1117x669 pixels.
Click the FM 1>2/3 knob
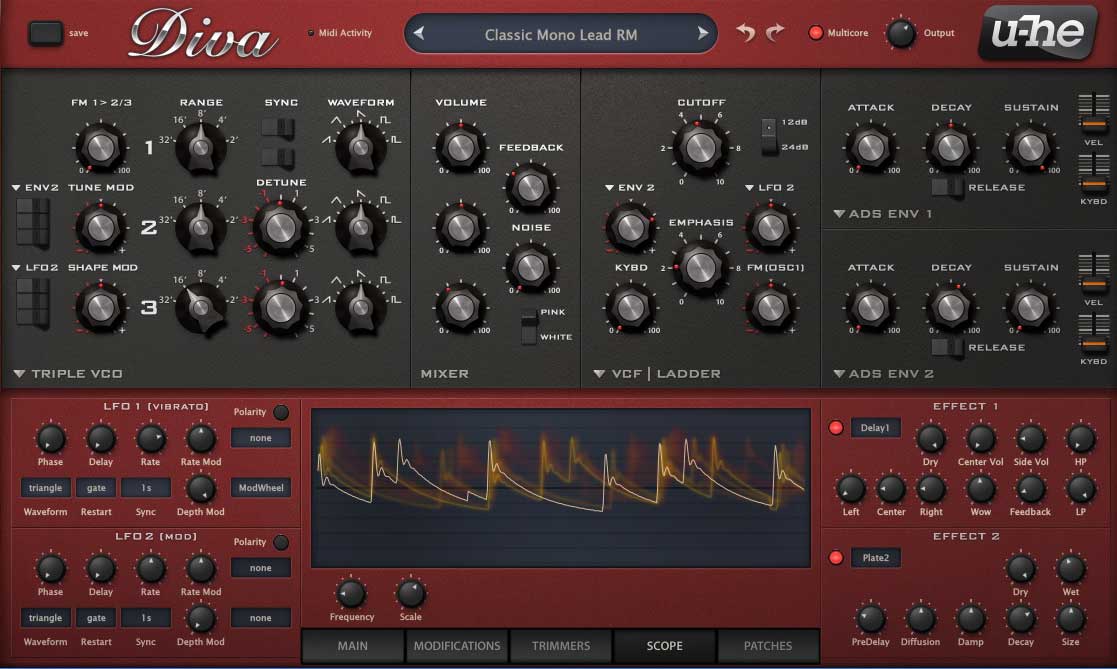(x=100, y=147)
